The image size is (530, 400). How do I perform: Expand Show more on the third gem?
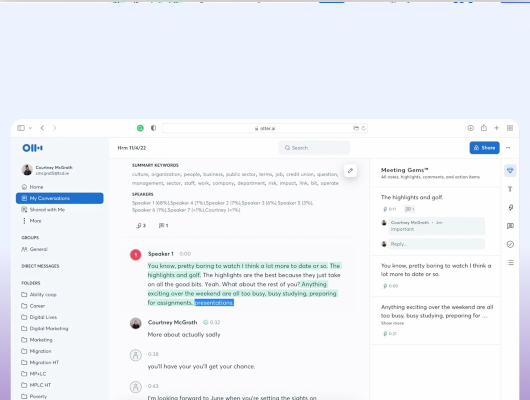392,323
